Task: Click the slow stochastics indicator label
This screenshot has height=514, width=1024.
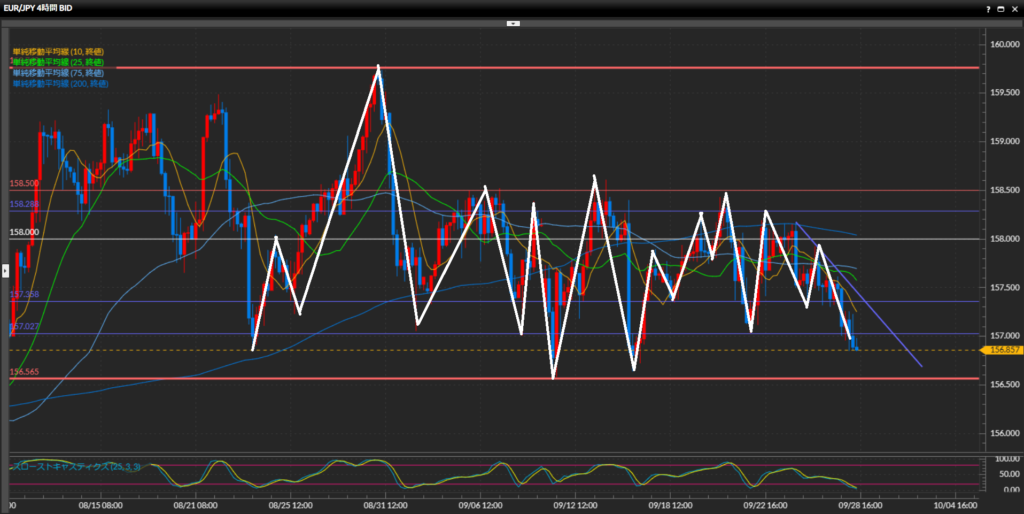Action: pos(76,467)
